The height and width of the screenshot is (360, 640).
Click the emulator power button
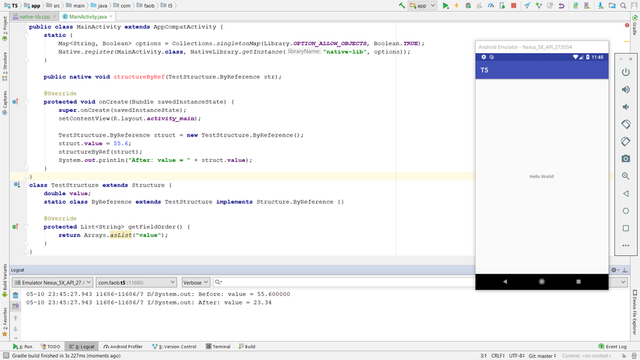coord(626,72)
